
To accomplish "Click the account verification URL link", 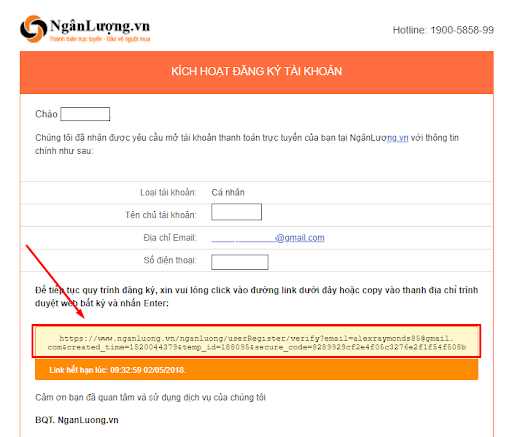I will [x=257, y=343].
